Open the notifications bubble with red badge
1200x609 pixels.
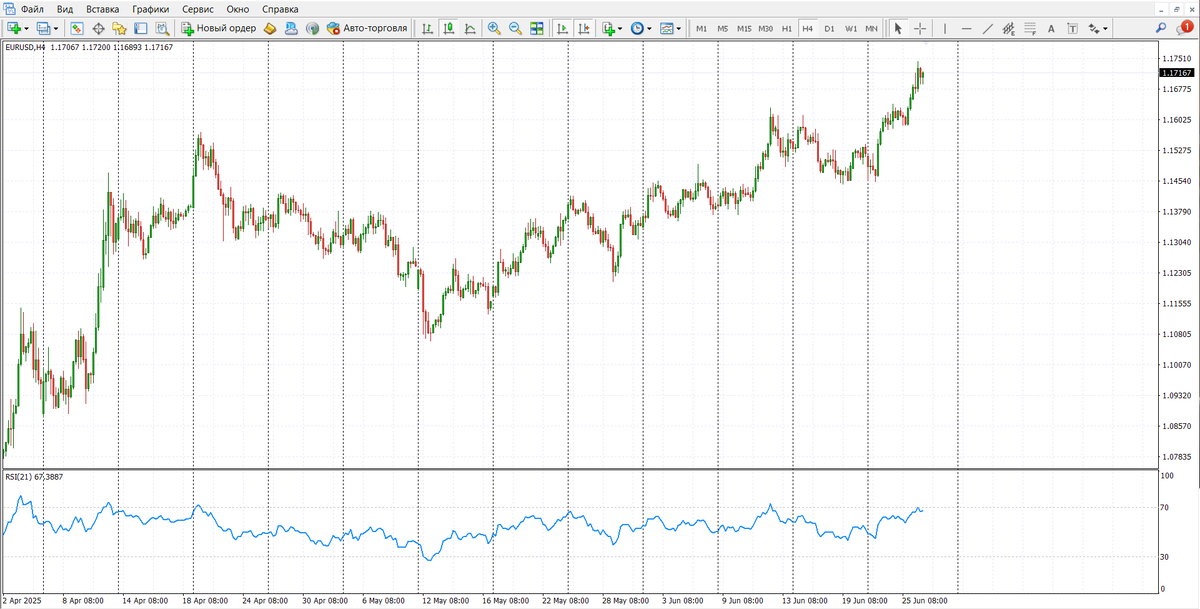(x=1184, y=28)
